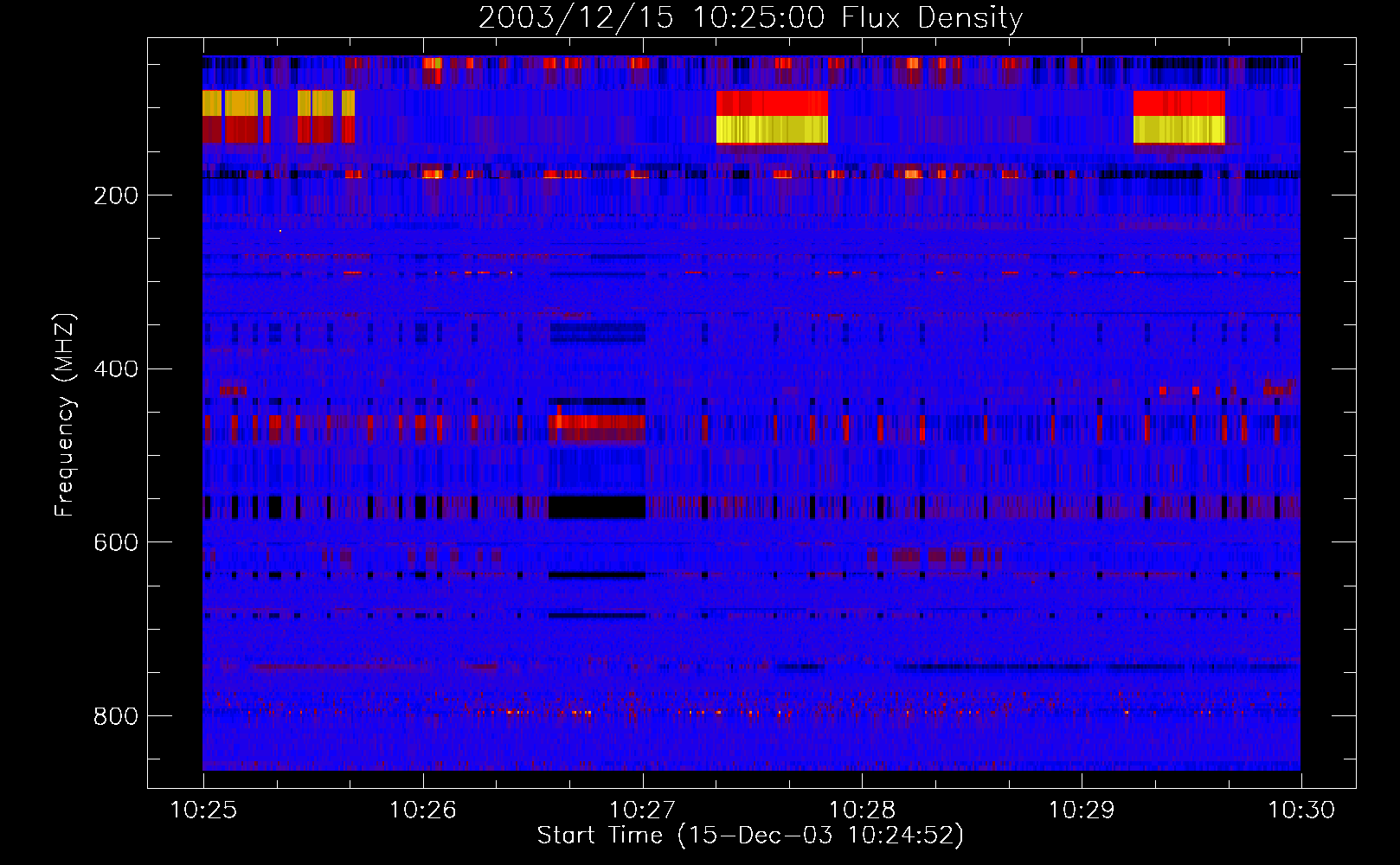
Task: Click the 'Start Time (15-Dec-03 10:24:52)' axis label
Action: pos(750,836)
